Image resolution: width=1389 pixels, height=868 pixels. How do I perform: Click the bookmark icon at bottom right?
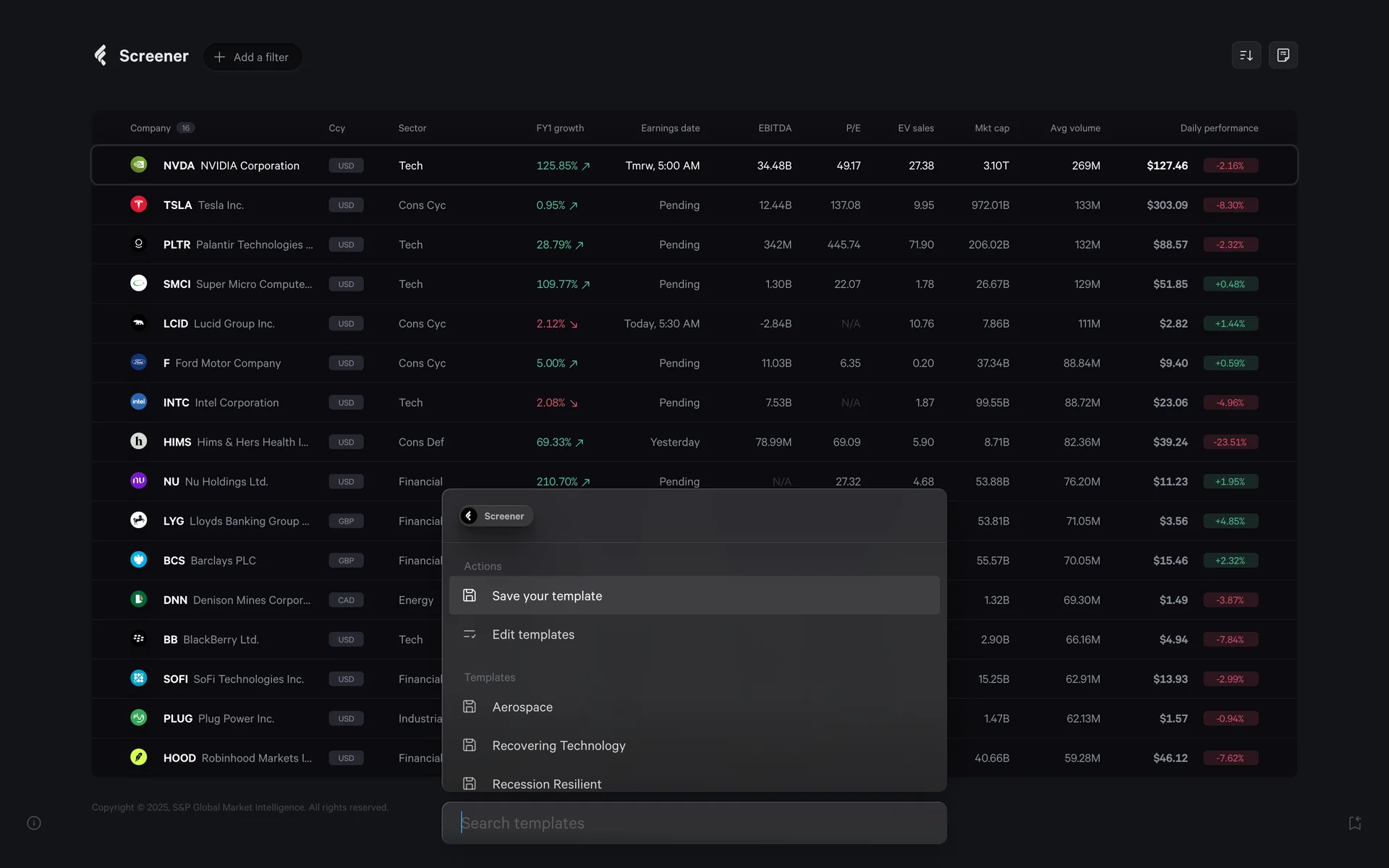coord(1354,823)
